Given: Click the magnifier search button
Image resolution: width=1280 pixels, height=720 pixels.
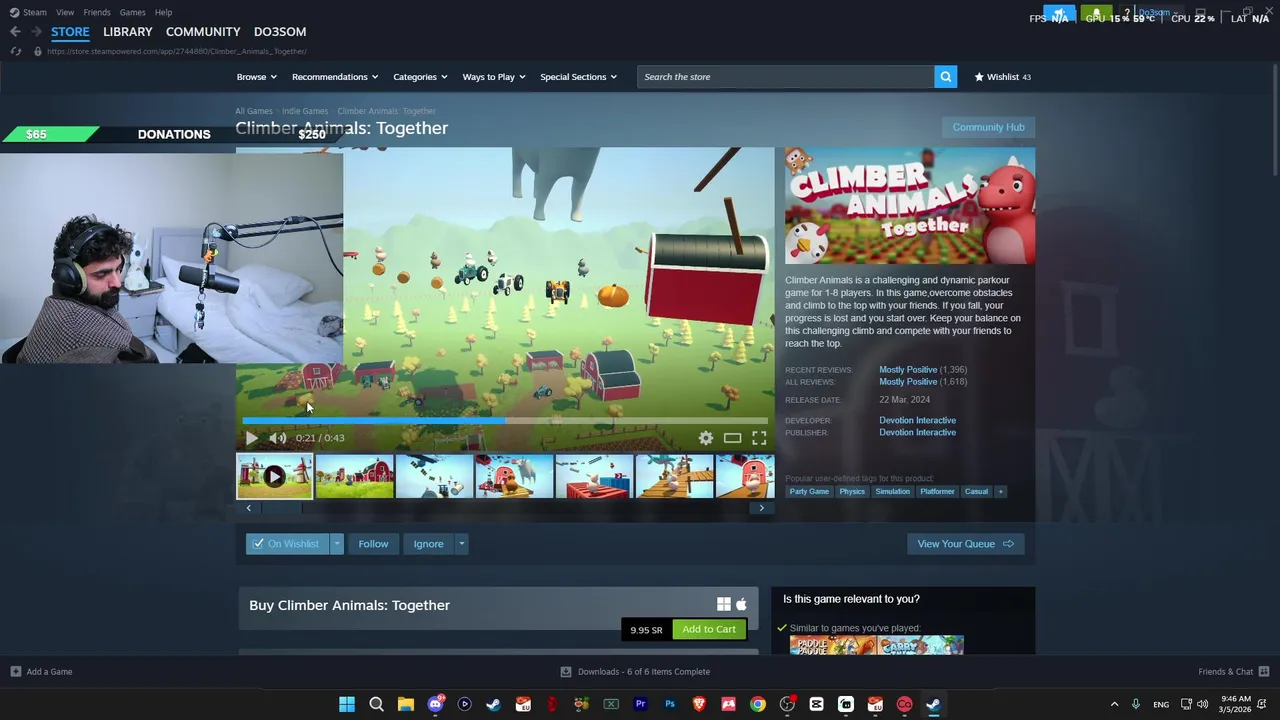Looking at the screenshot, I should coord(945,77).
